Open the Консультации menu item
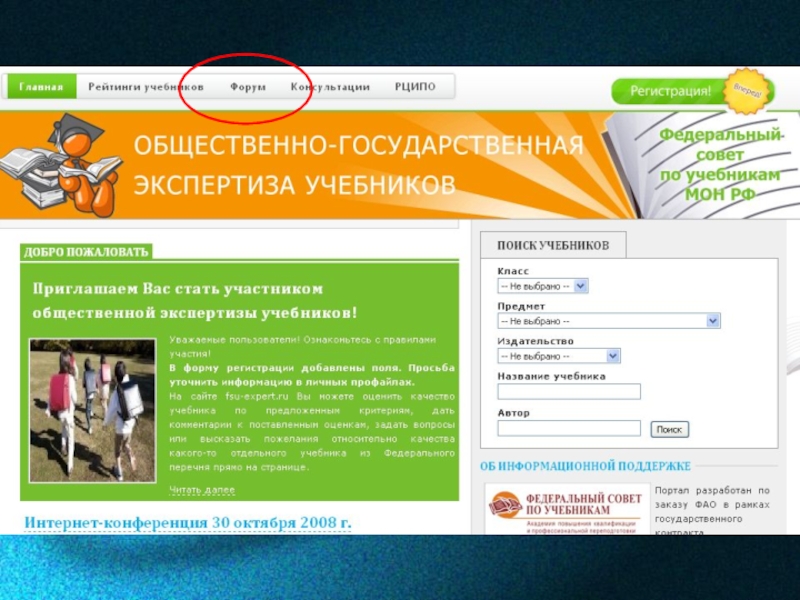800x600 pixels. coord(330,87)
